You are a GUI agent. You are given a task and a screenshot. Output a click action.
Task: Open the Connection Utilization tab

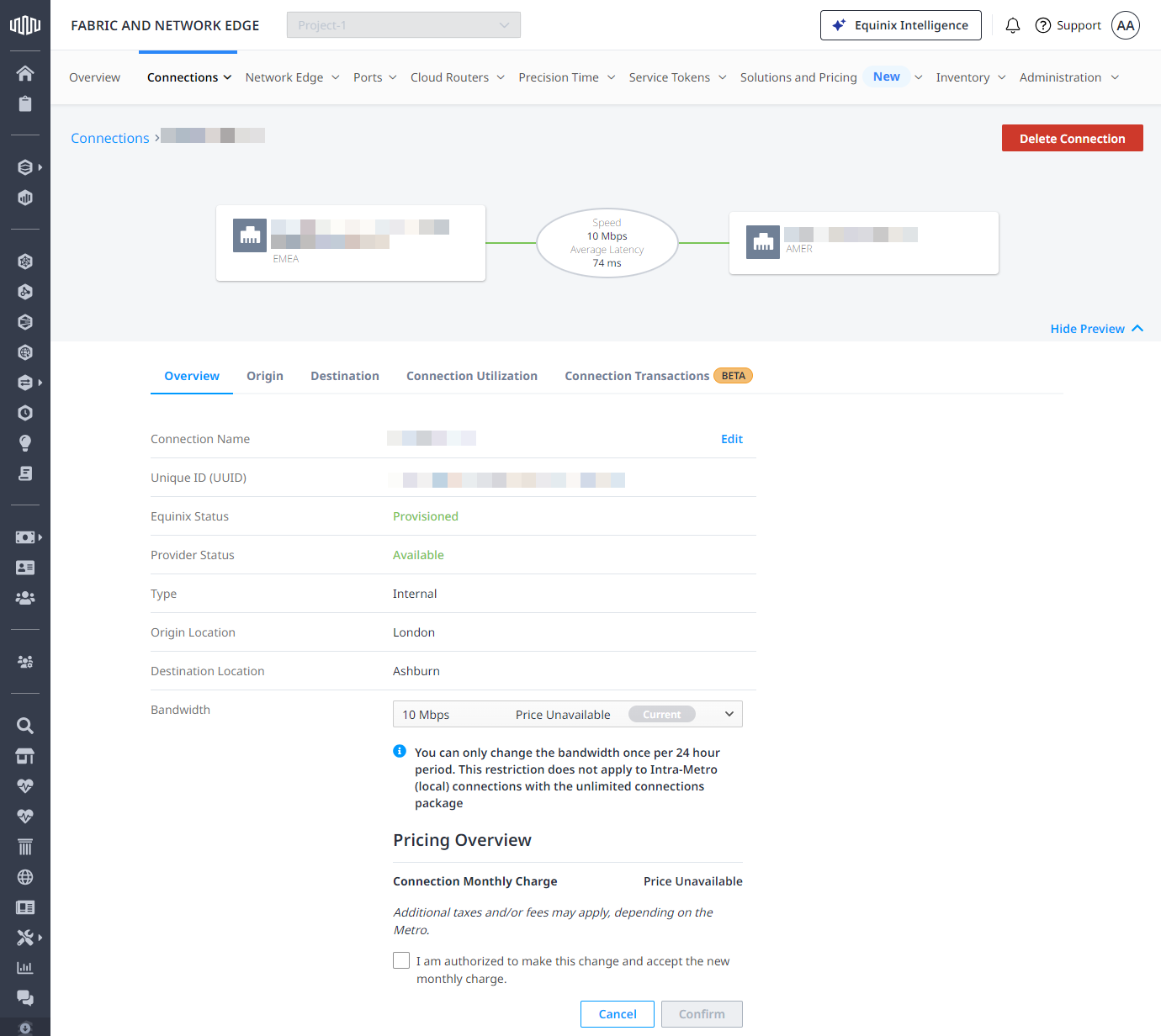pos(472,376)
